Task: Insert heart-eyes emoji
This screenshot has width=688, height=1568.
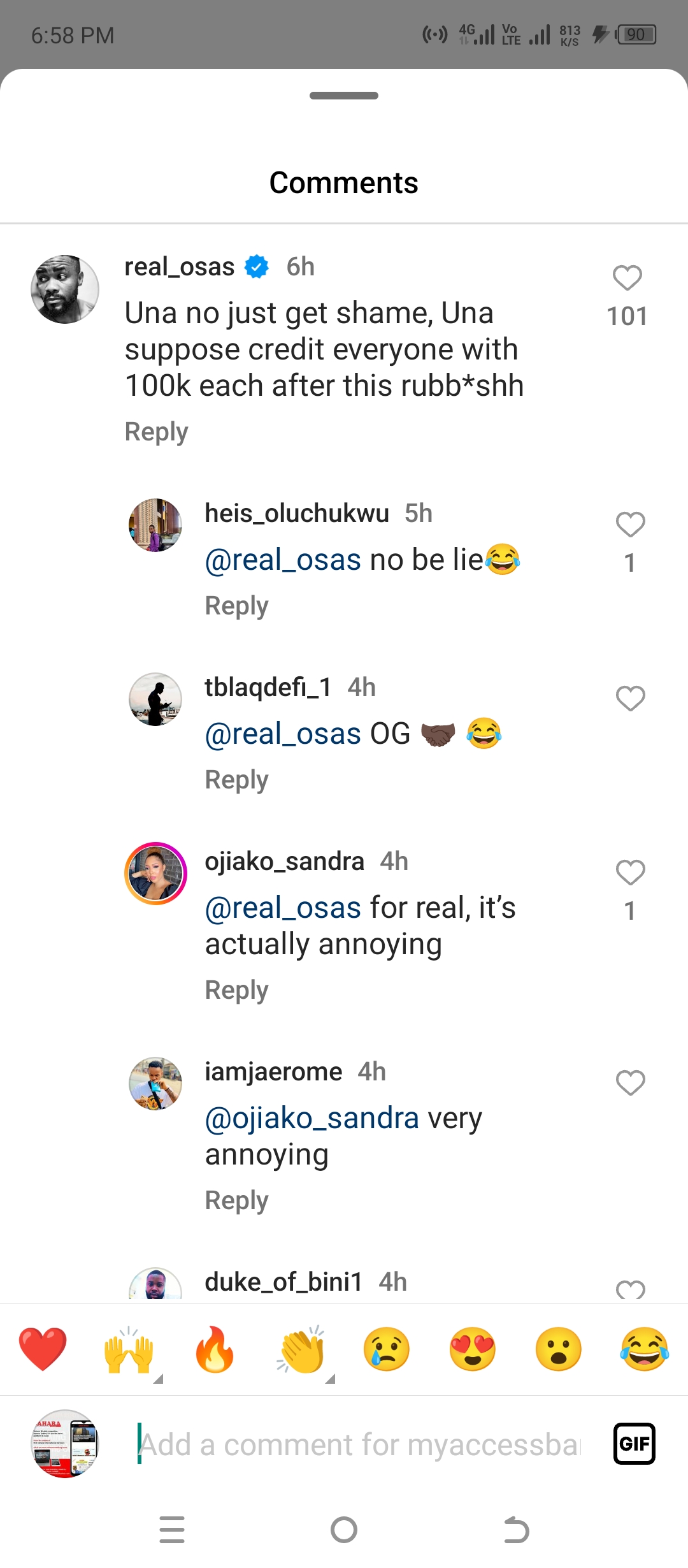Action: click(473, 1349)
